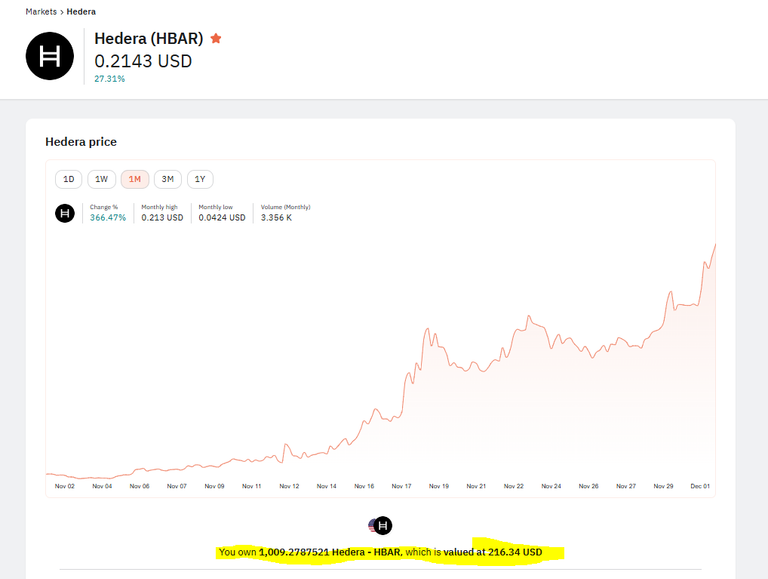
Task: Click the Nov 09 axis label
Action: 214,486
